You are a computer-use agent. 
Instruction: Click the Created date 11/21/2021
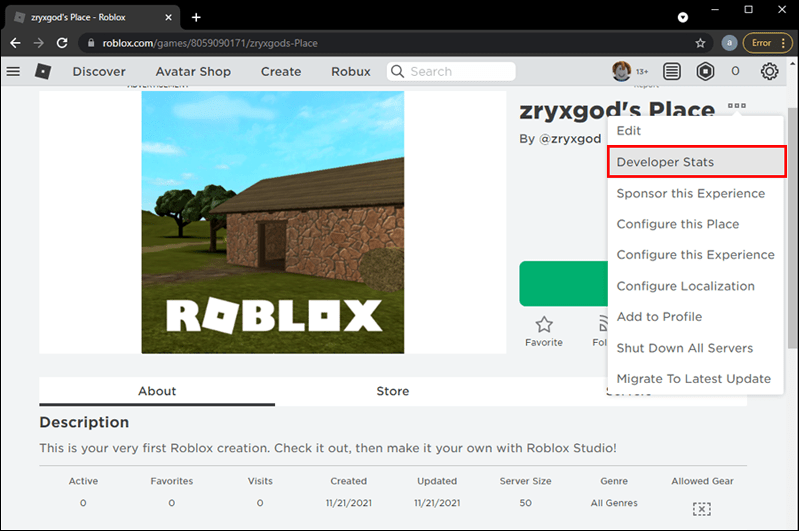[349, 503]
